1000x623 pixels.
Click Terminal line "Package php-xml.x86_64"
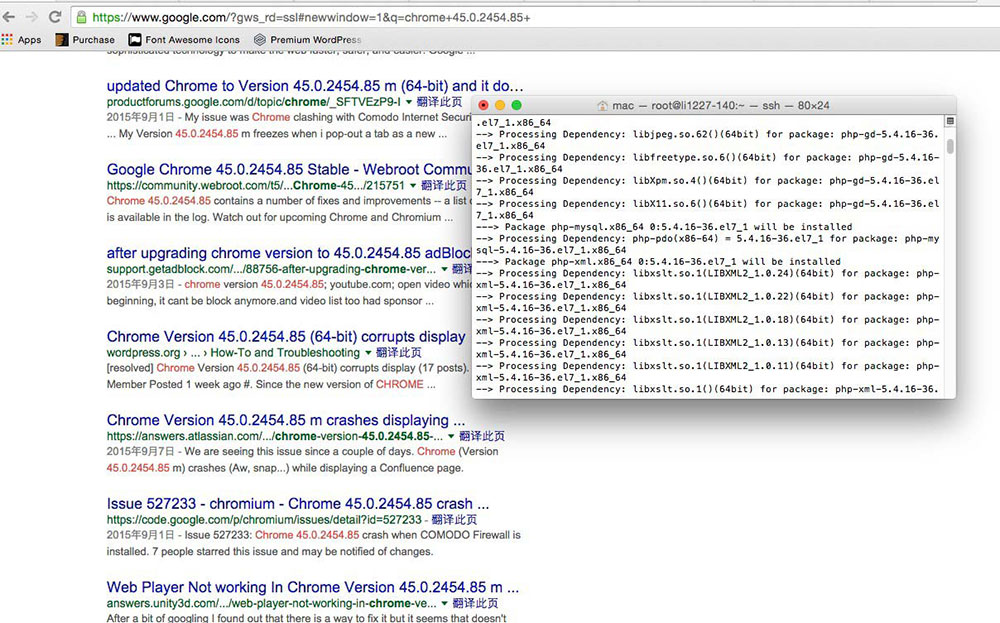click(658, 261)
